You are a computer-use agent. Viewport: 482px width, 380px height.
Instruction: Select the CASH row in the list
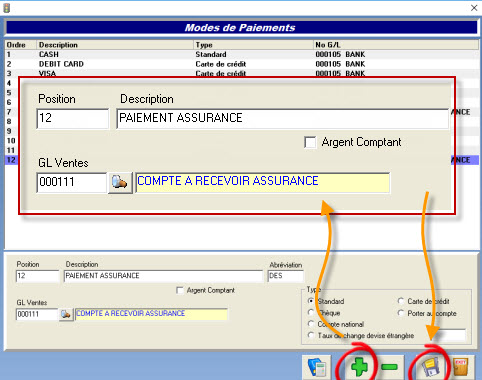click(x=242, y=54)
